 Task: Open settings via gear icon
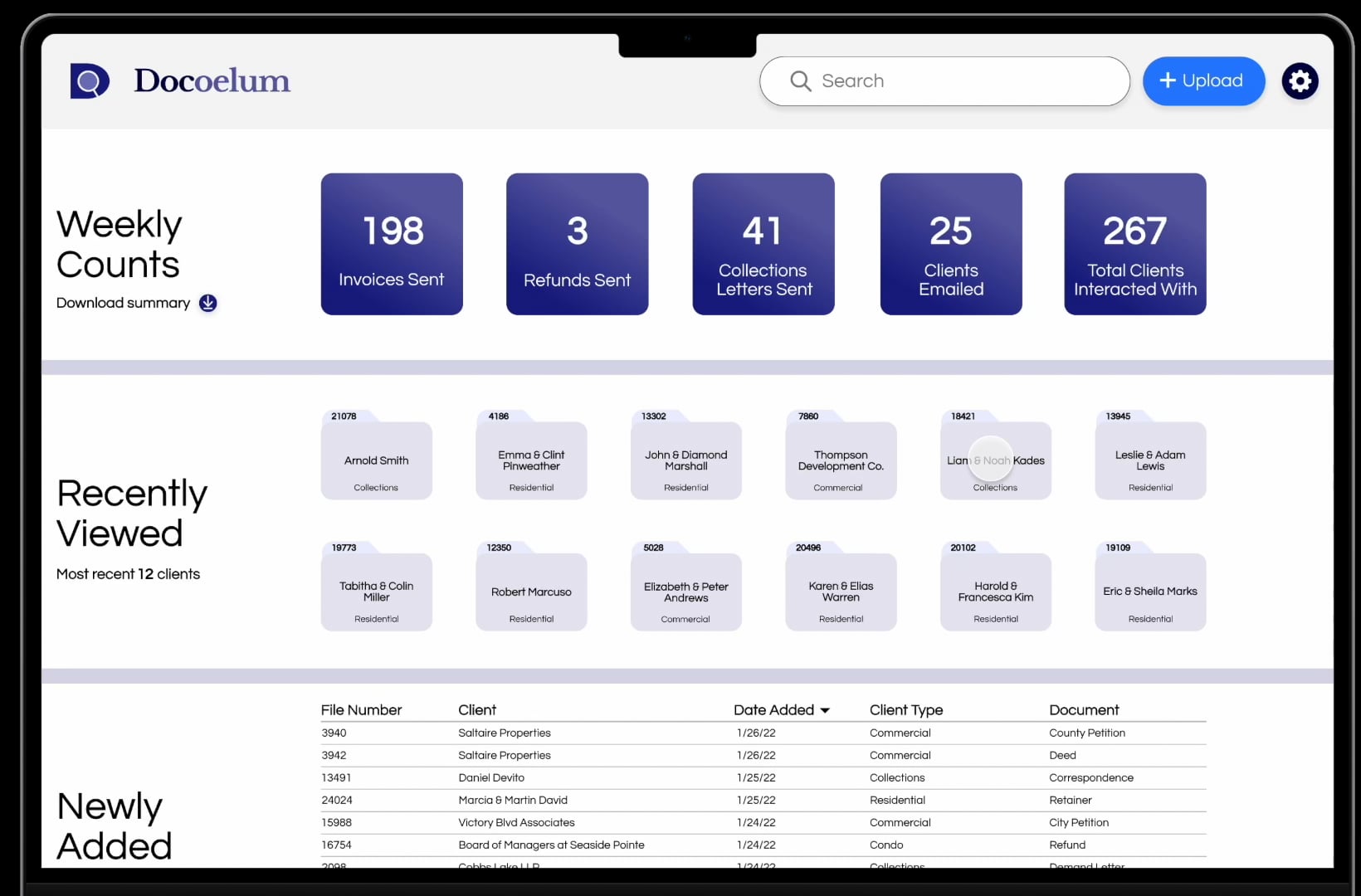pos(1300,81)
